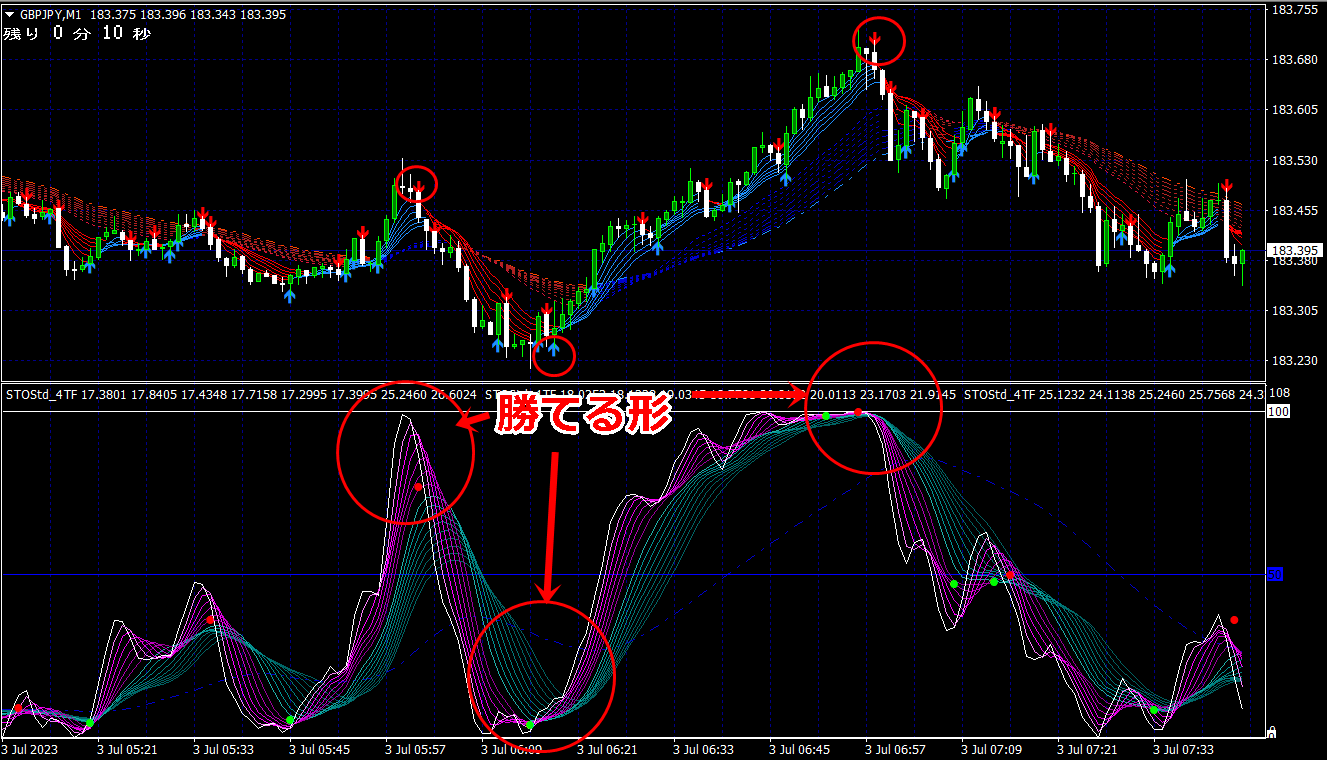Click the current price label 183.395
This screenshot has height=760, width=1327.
tap(1294, 250)
